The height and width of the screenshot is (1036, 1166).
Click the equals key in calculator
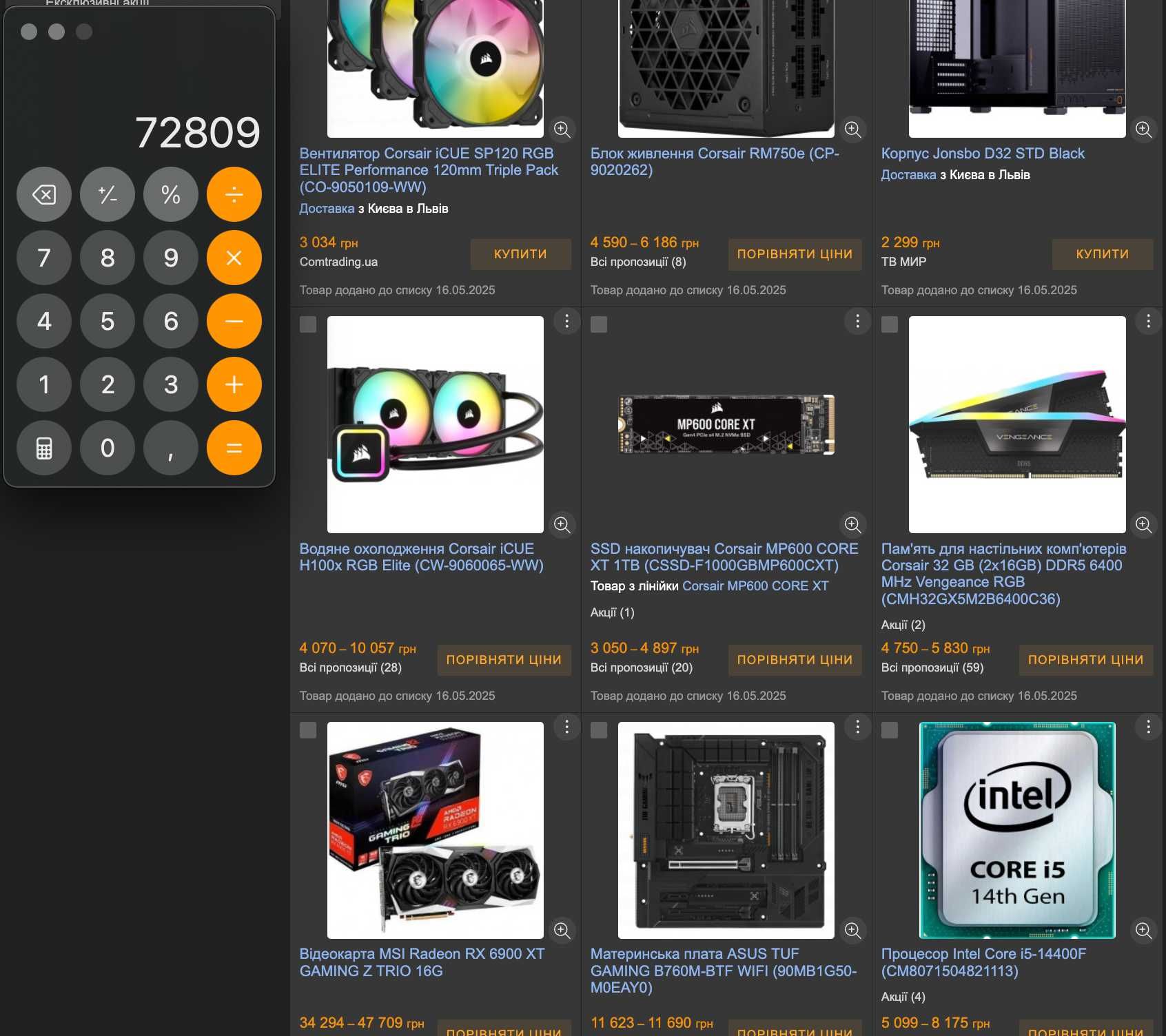tap(234, 448)
